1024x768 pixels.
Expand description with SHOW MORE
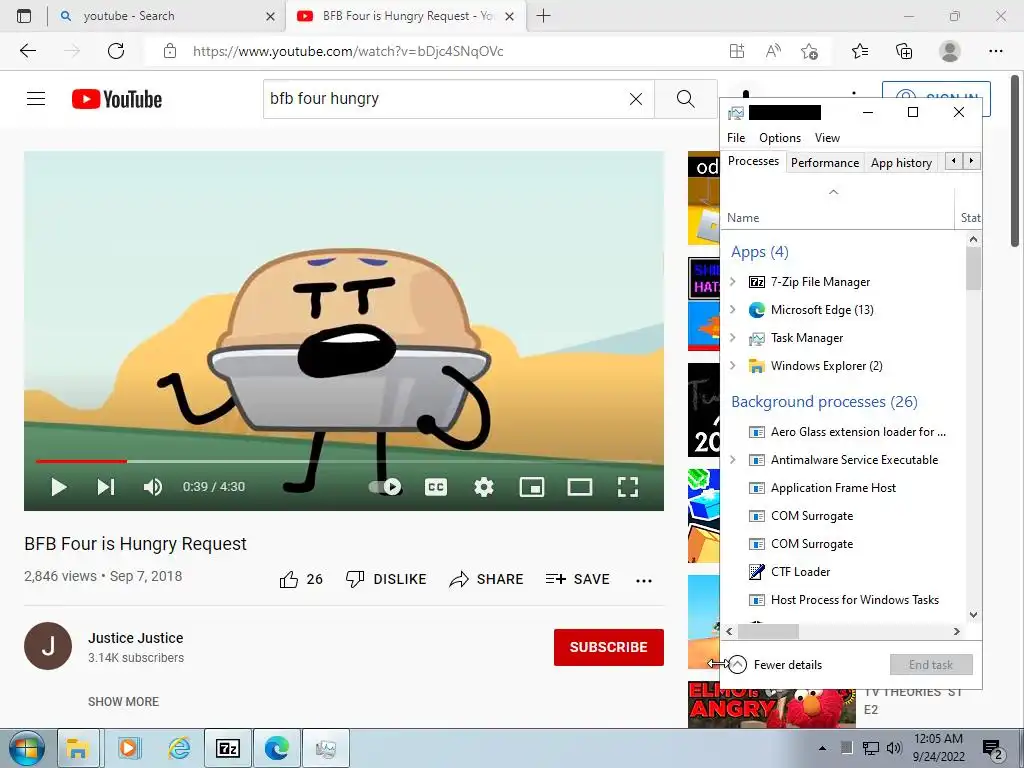pos(123,701)
